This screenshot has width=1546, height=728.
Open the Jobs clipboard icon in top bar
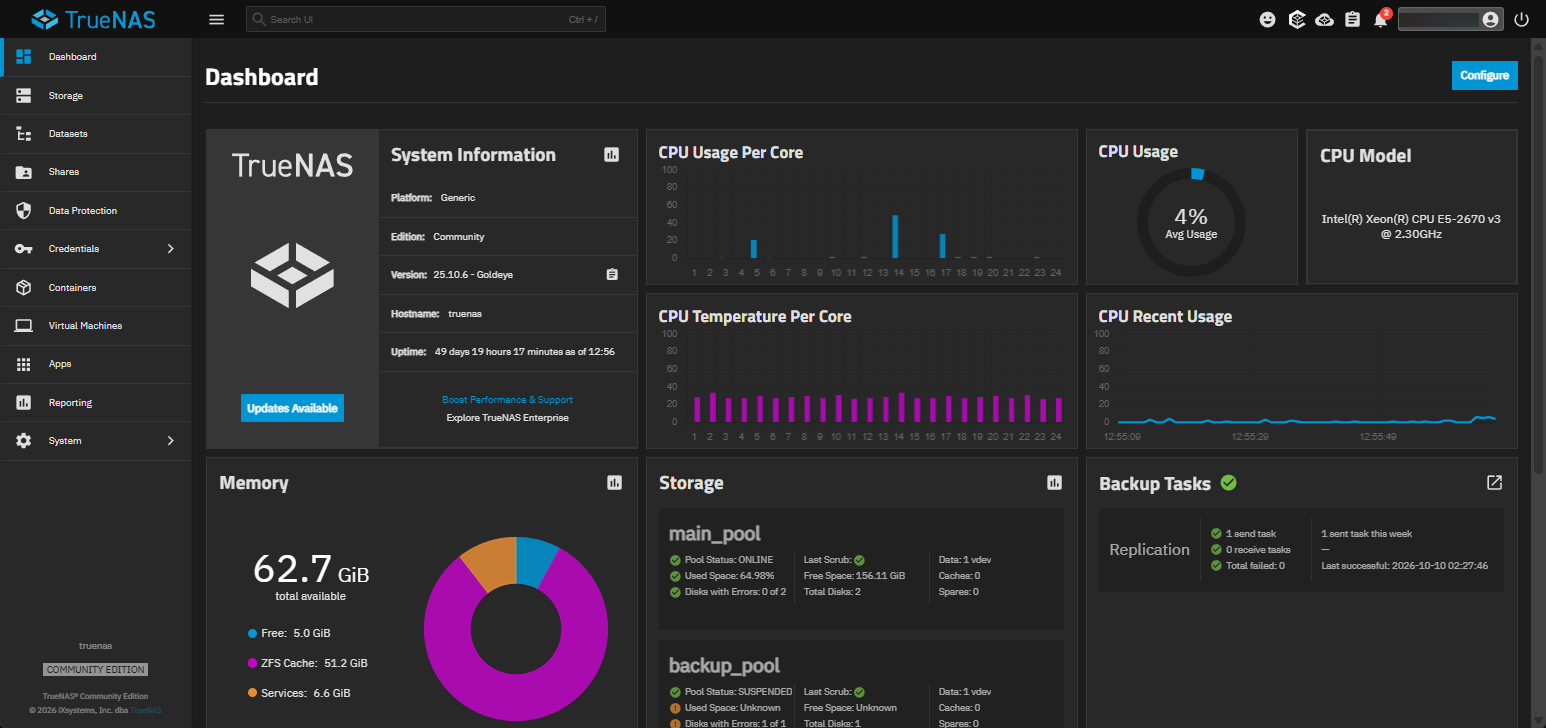[x=1353, y=19]
